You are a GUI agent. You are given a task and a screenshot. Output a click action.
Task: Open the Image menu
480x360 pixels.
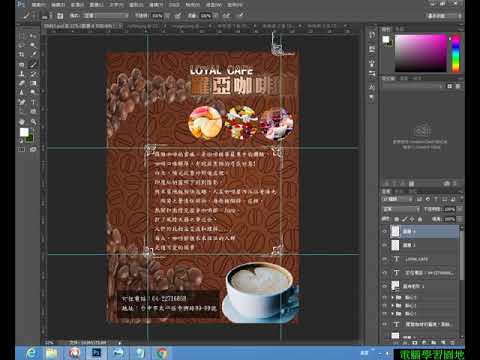77,5
